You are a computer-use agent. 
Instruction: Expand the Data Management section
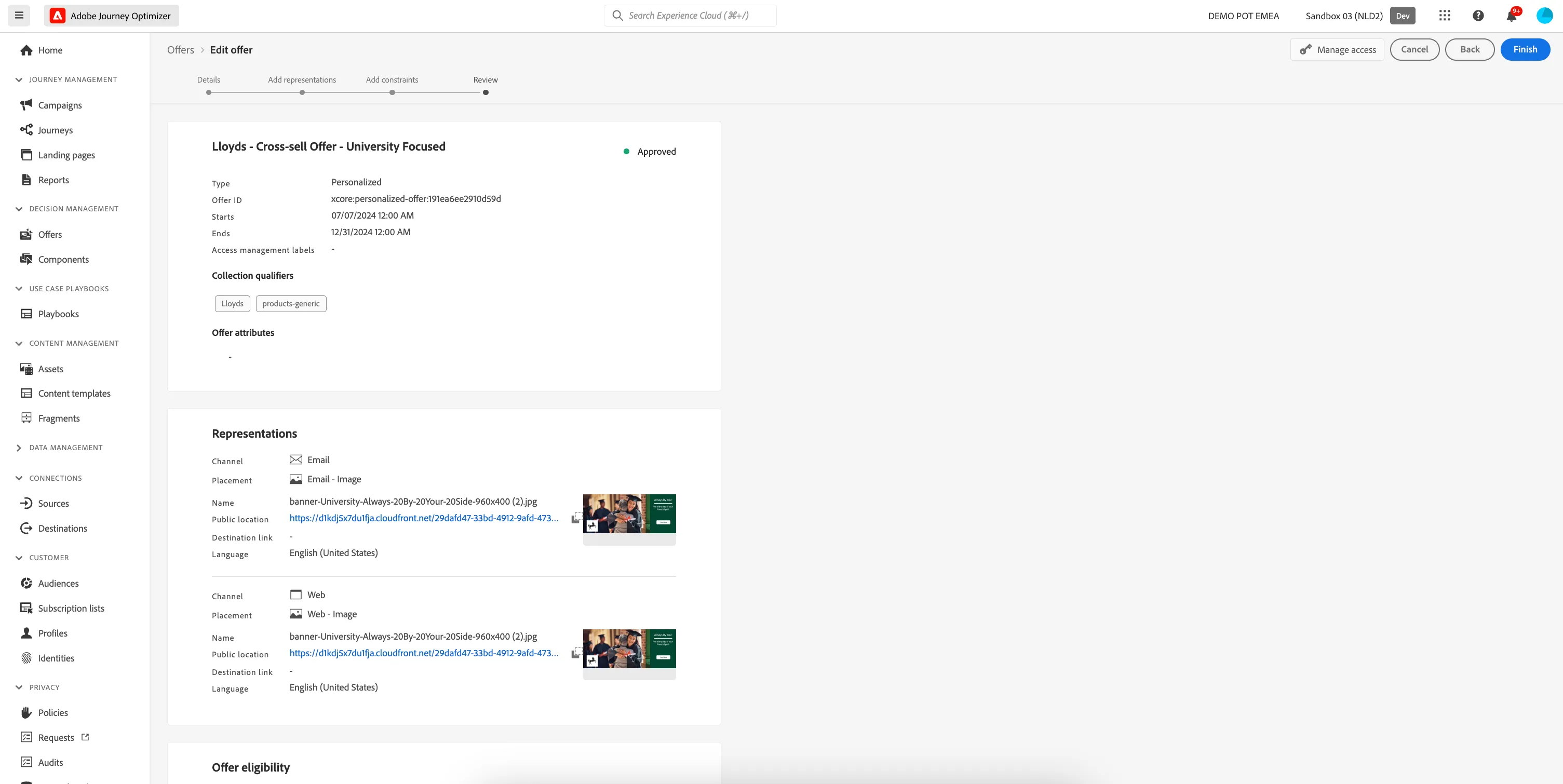click(x=19, y=448)
